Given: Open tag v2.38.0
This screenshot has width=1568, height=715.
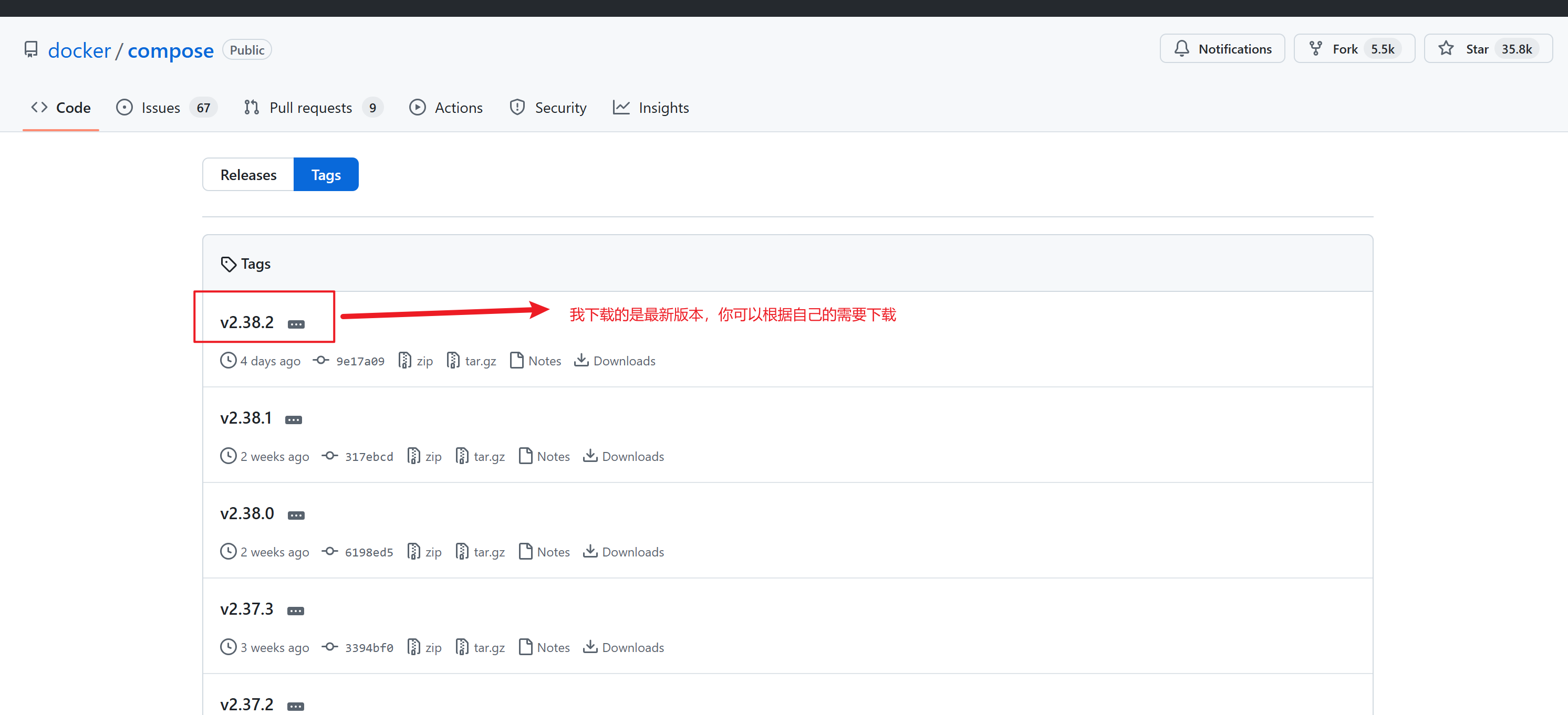Looking at the screenshot, I should coord(246,513).
